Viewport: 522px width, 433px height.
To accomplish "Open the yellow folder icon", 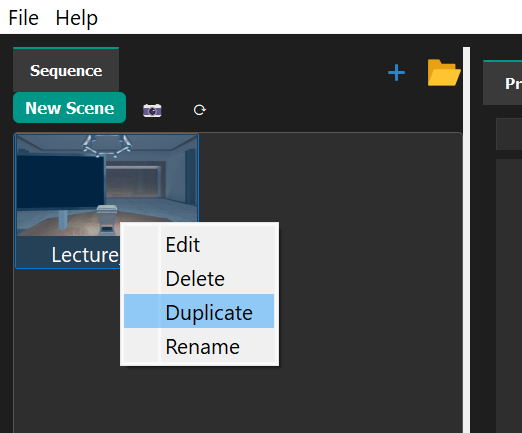I will coord(444,72).
